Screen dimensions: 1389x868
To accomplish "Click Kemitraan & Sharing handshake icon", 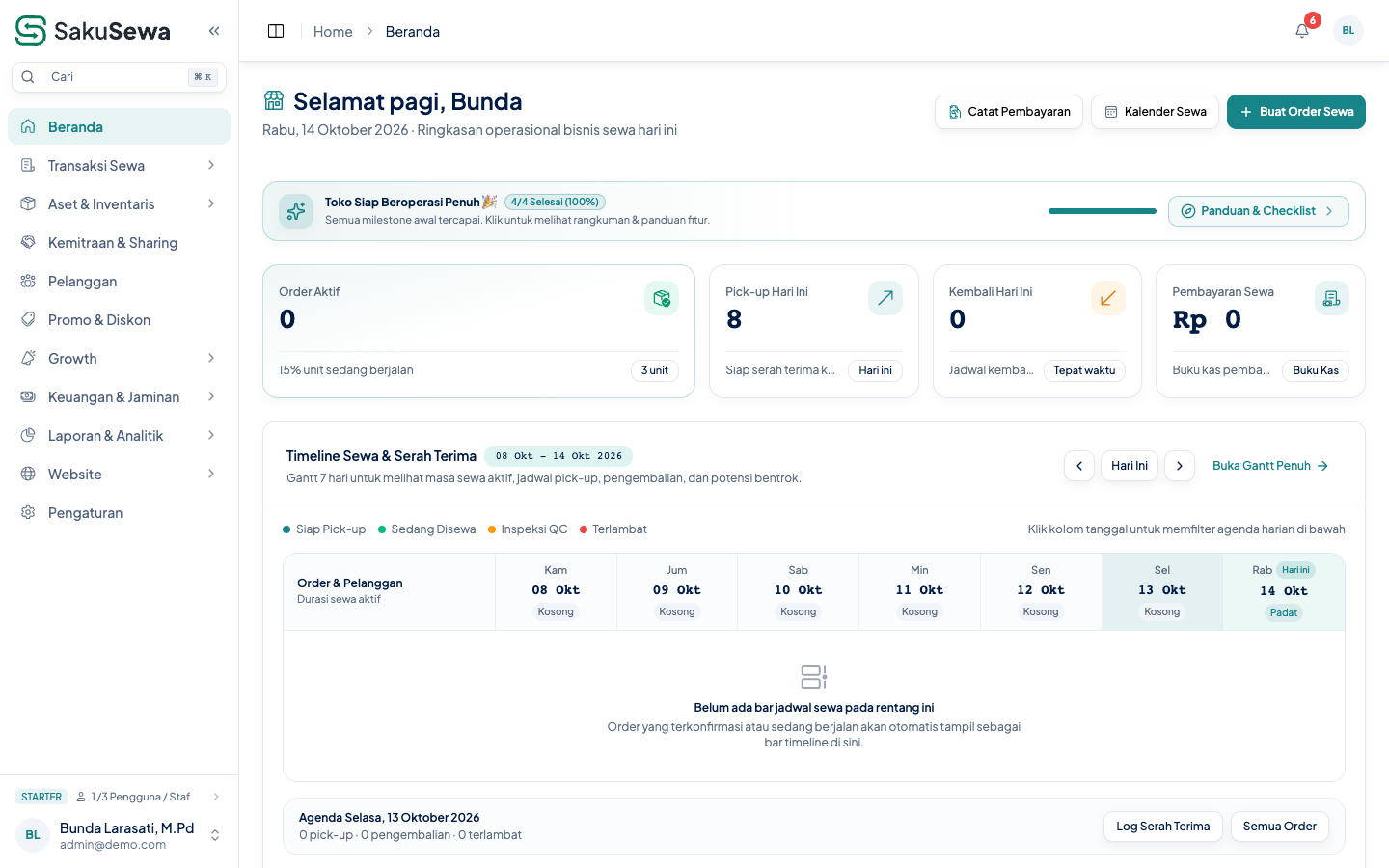I will coord(28,242).
